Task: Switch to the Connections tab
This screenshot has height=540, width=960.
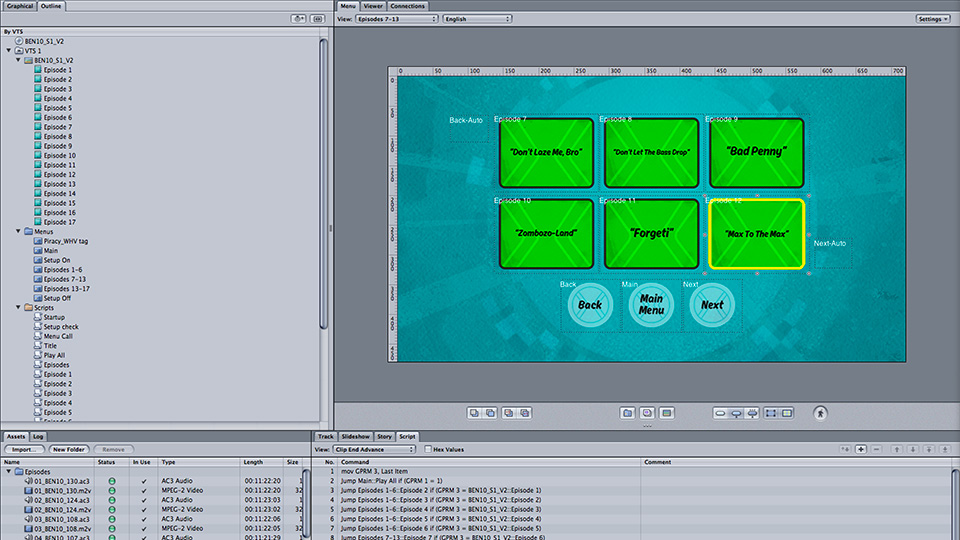Action: tap(407, 6)
